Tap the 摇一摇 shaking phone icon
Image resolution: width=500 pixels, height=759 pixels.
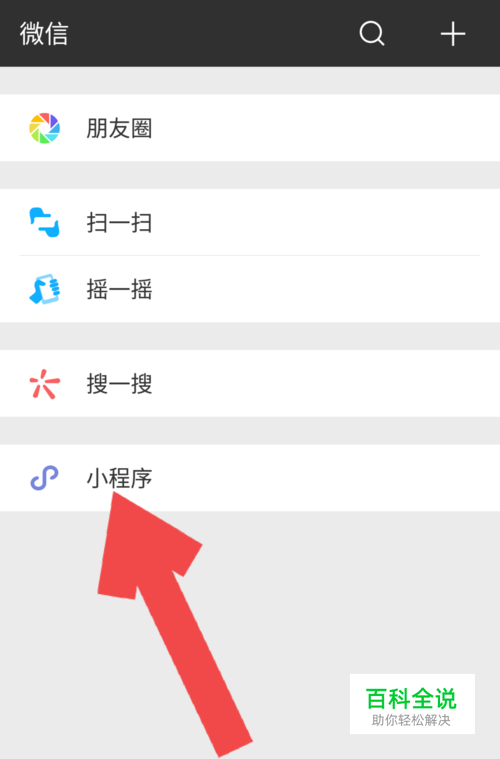pyautogui.click(x=45, y=289)
